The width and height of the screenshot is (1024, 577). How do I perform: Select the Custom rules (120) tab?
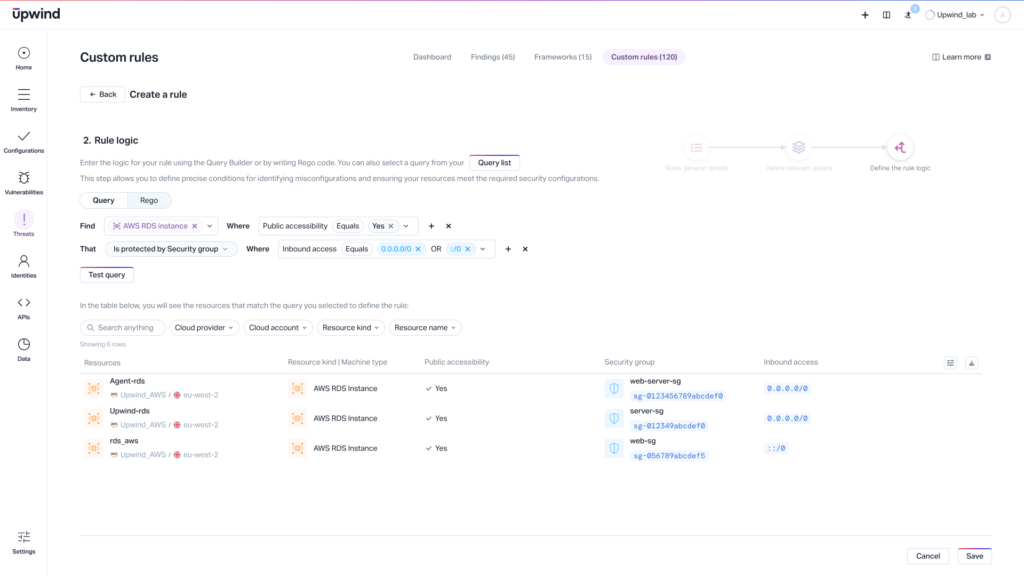click(644, 57)
